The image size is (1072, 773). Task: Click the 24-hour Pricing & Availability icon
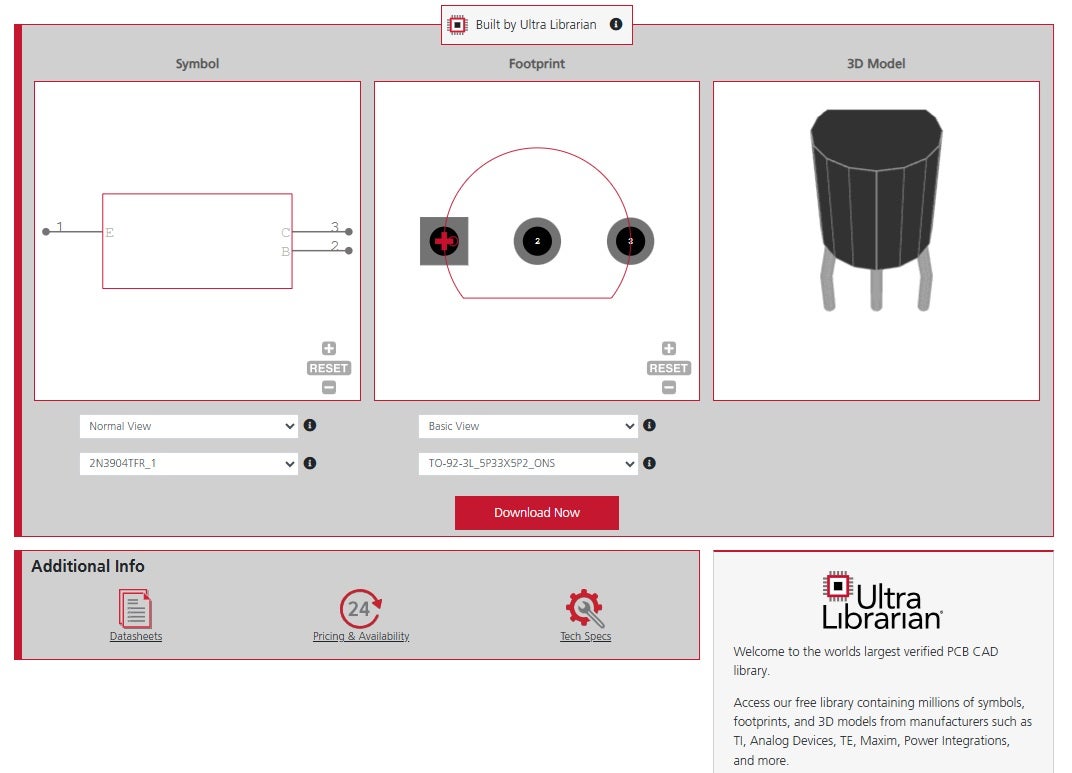coord(360,608)
